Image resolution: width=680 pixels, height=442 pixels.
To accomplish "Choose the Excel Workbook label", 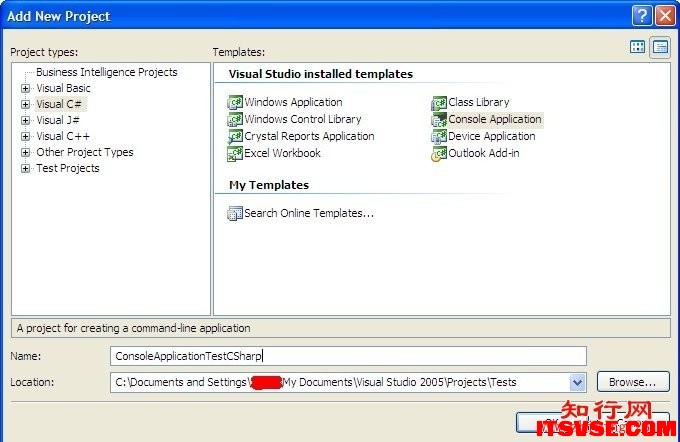I will tap(282, 153).
